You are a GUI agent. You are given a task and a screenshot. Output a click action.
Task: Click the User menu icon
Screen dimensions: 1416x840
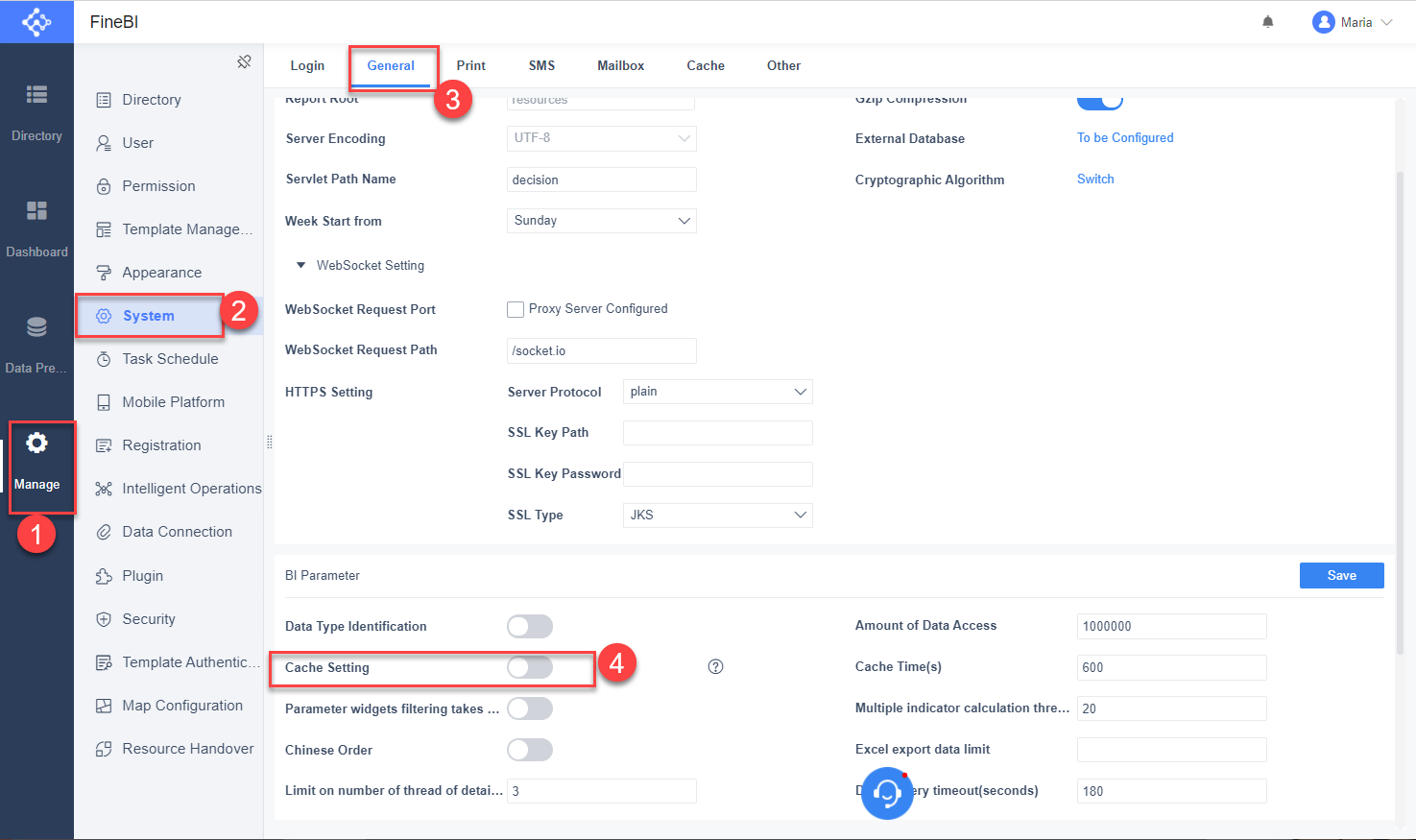click(104, 143)
